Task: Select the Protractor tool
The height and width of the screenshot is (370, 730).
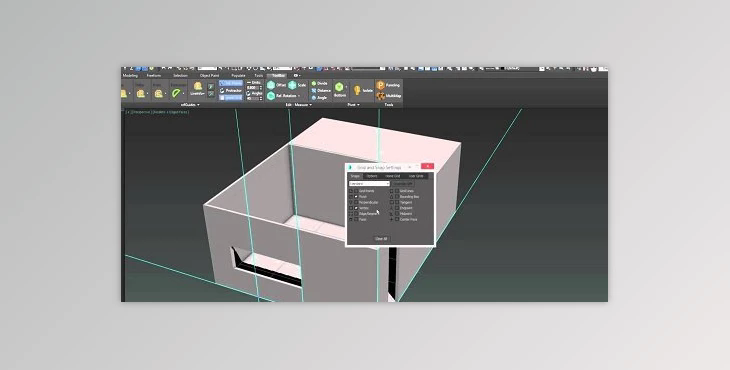Action: (x=231, y=90)
